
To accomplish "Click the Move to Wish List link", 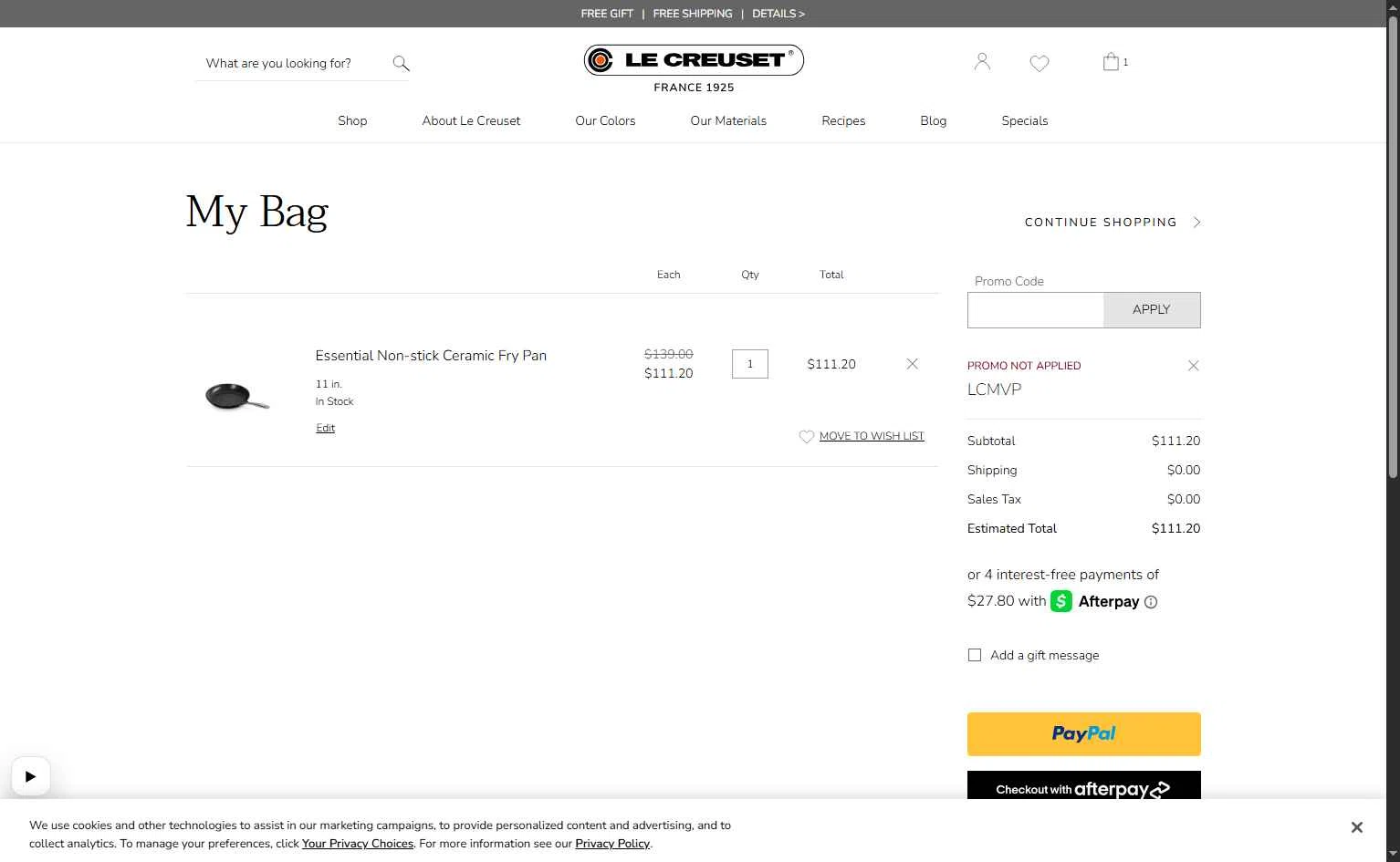I will pyautogui.click(x=872, y=436).
